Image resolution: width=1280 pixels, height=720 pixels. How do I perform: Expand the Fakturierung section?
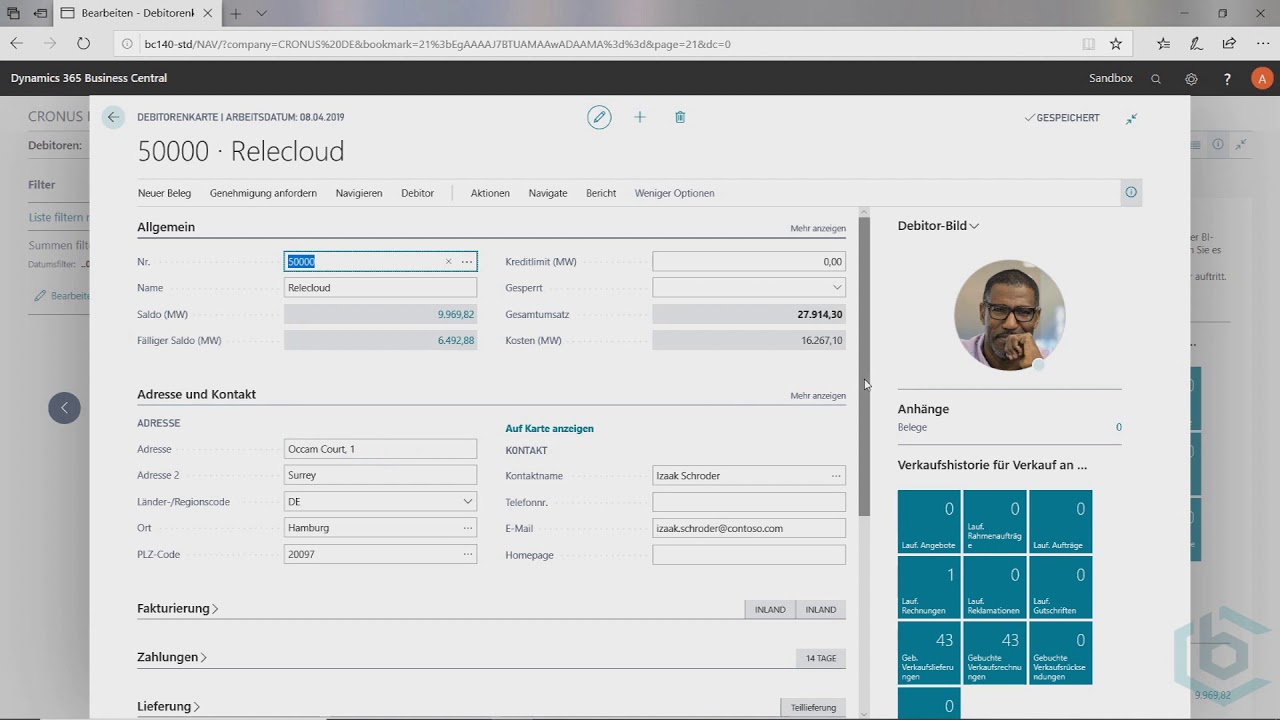pyautogui.click(x=178, y=608)
